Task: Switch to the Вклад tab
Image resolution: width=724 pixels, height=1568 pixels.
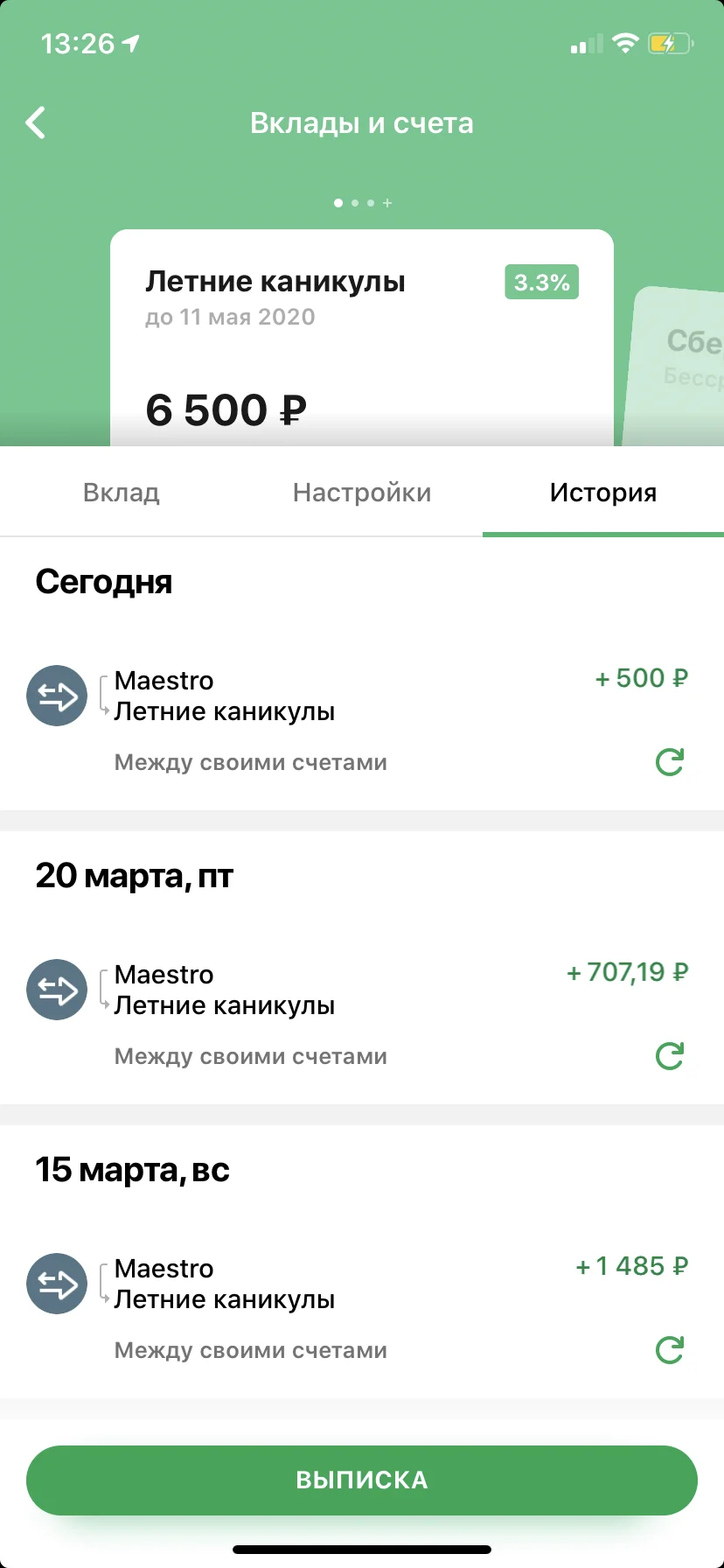Action: point(122,493)
